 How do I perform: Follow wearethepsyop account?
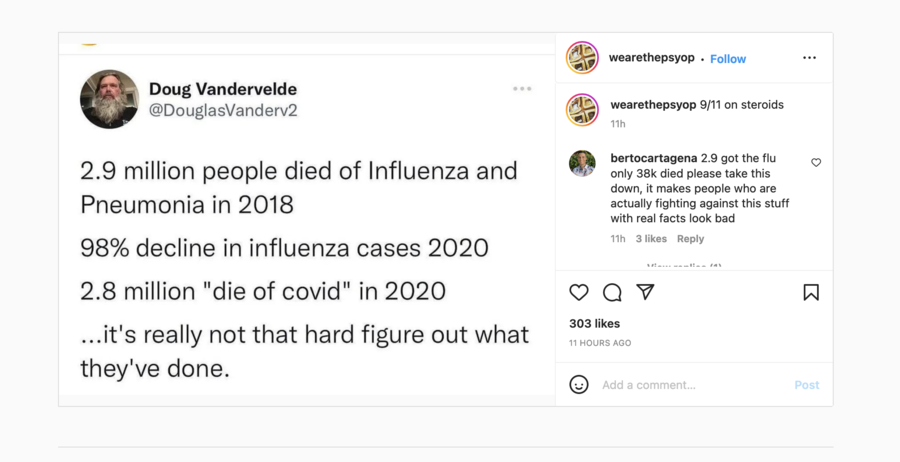click(x=728, y=59)
